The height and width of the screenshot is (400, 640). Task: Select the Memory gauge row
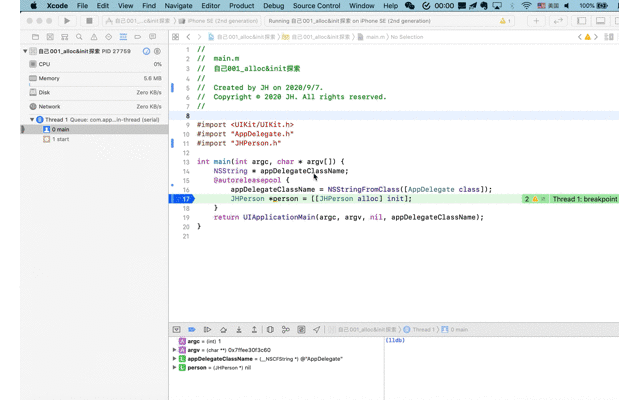click(95, 78)
